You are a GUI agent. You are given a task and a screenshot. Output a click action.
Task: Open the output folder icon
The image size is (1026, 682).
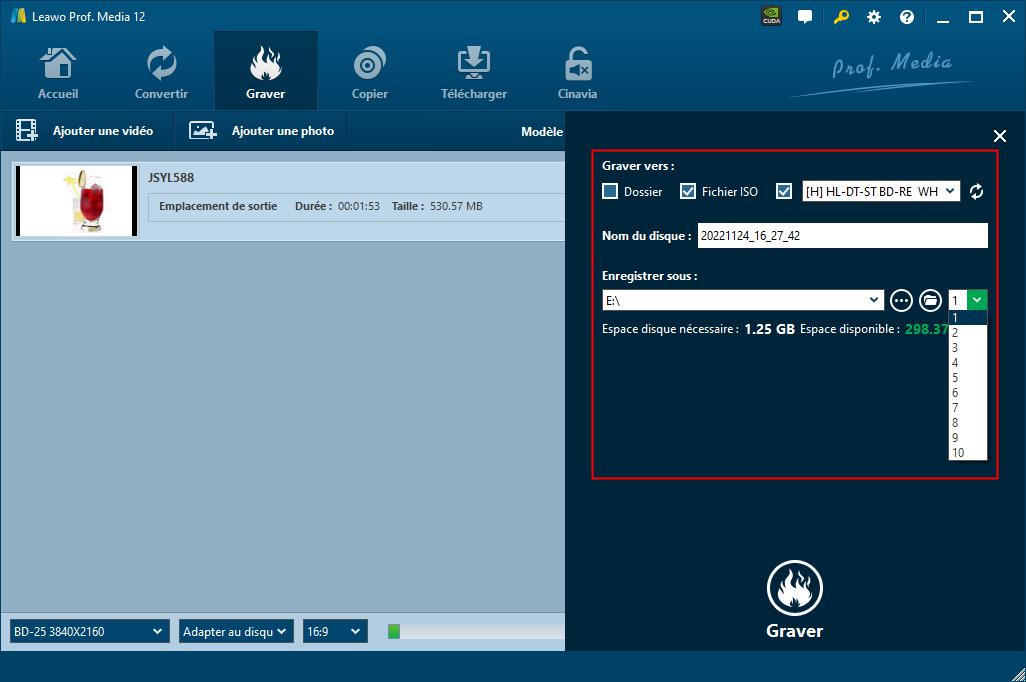tap(930, 300)
